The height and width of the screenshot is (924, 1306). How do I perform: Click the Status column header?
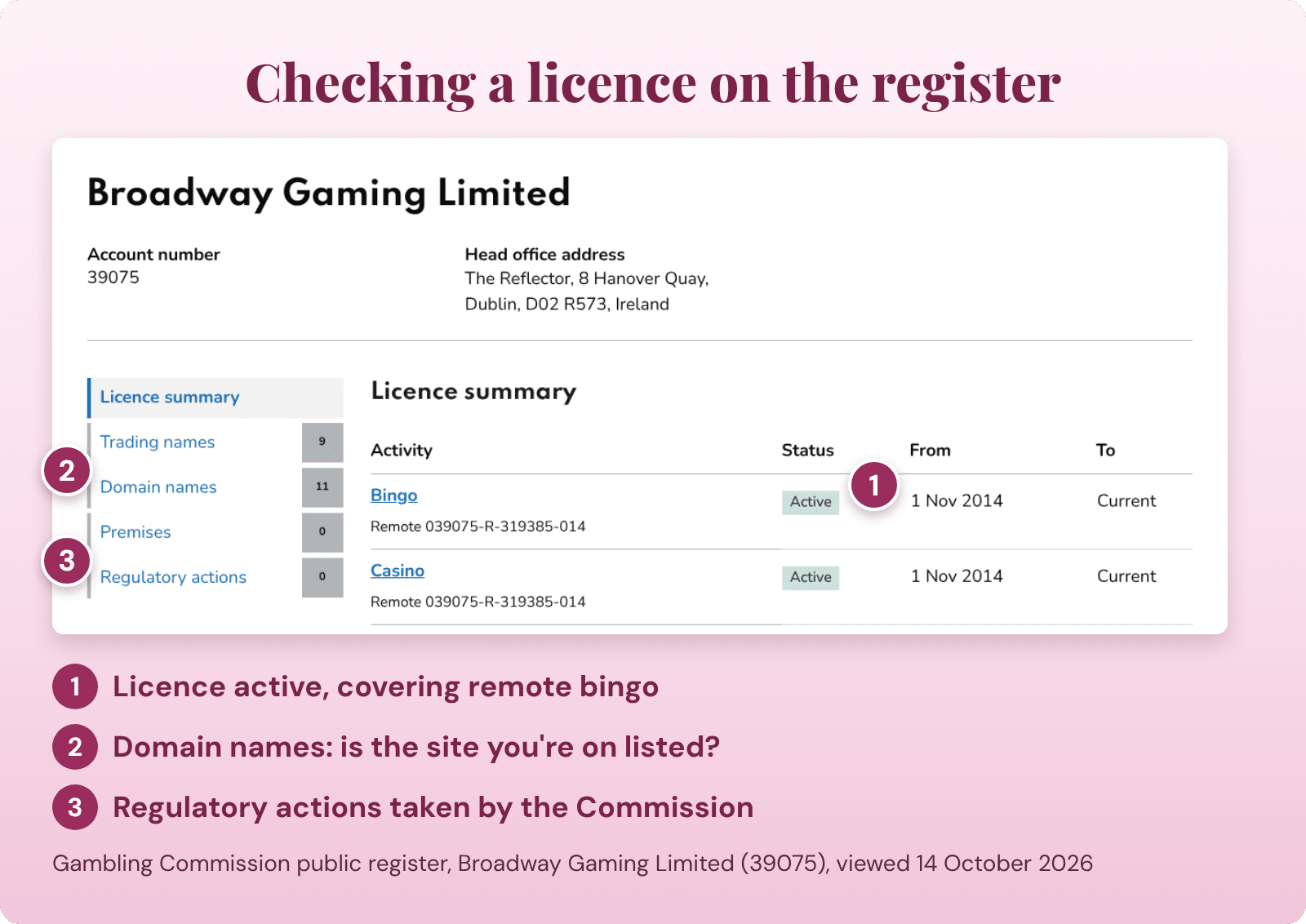point(808,451)
